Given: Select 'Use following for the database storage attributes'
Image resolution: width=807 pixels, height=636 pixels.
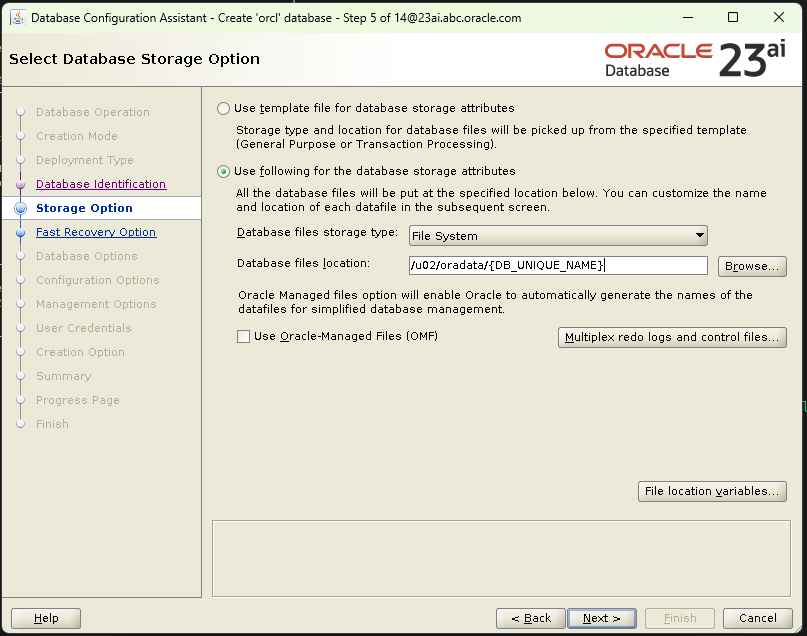Looking at the screenshot, I should (x=221, y=171).
